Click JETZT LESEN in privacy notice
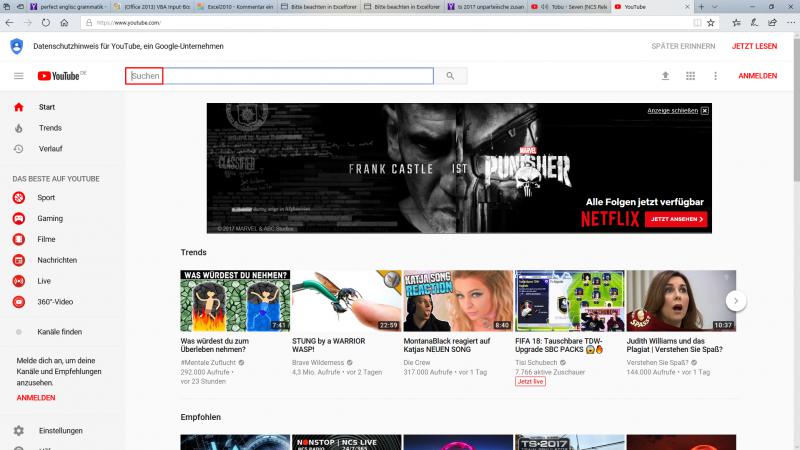The image size is (800, 450). coord(755,46)
